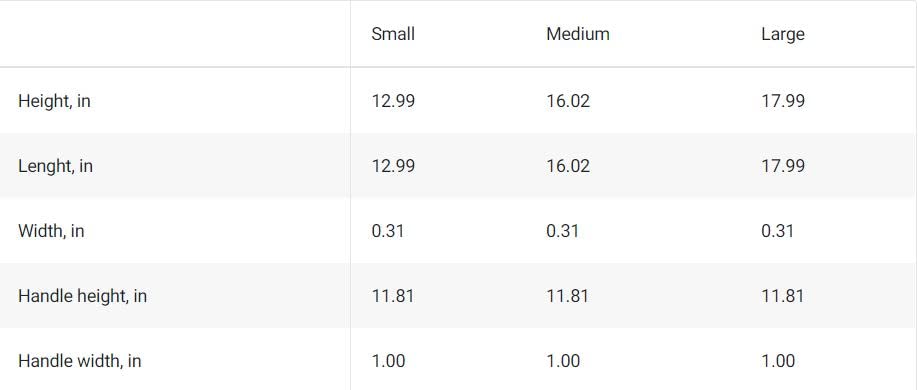Select Medium Lenght value 16.02
This screenshot has width=918, height=390.
[x=568, y=166]
